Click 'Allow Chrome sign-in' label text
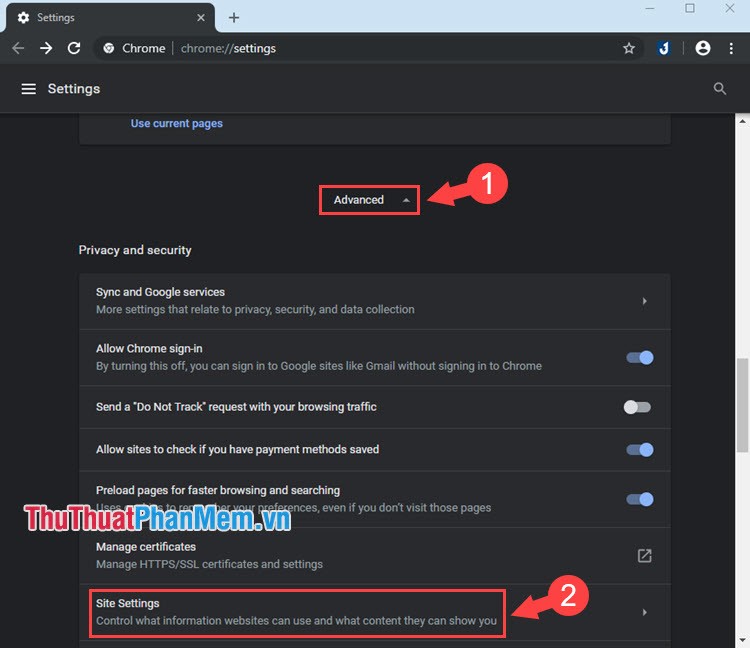This screenshot has height=648, width=750. (149, 349)
